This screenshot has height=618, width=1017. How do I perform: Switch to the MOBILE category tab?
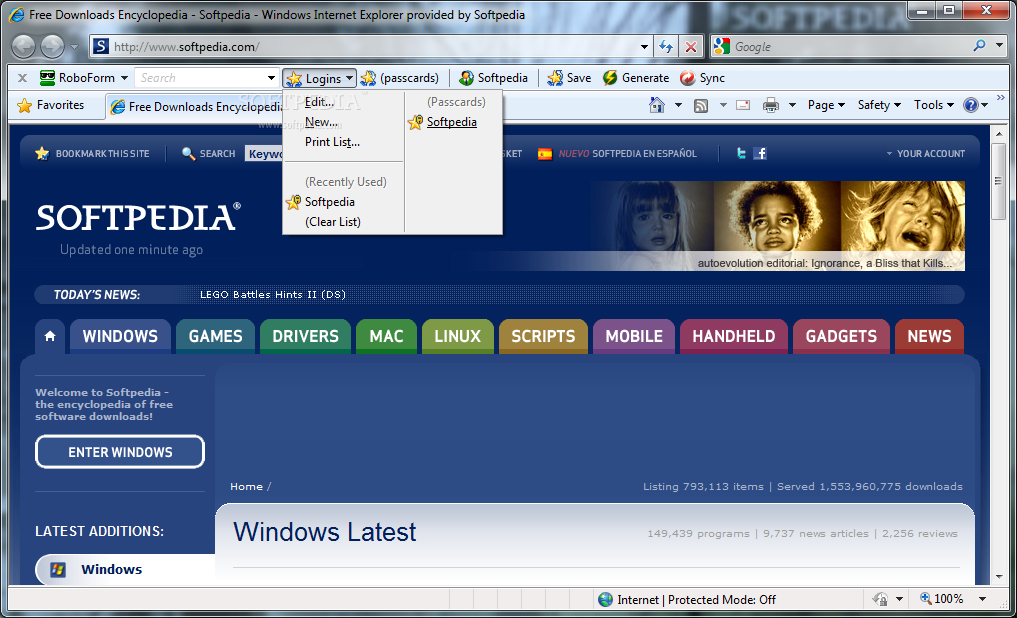[634, 336]
